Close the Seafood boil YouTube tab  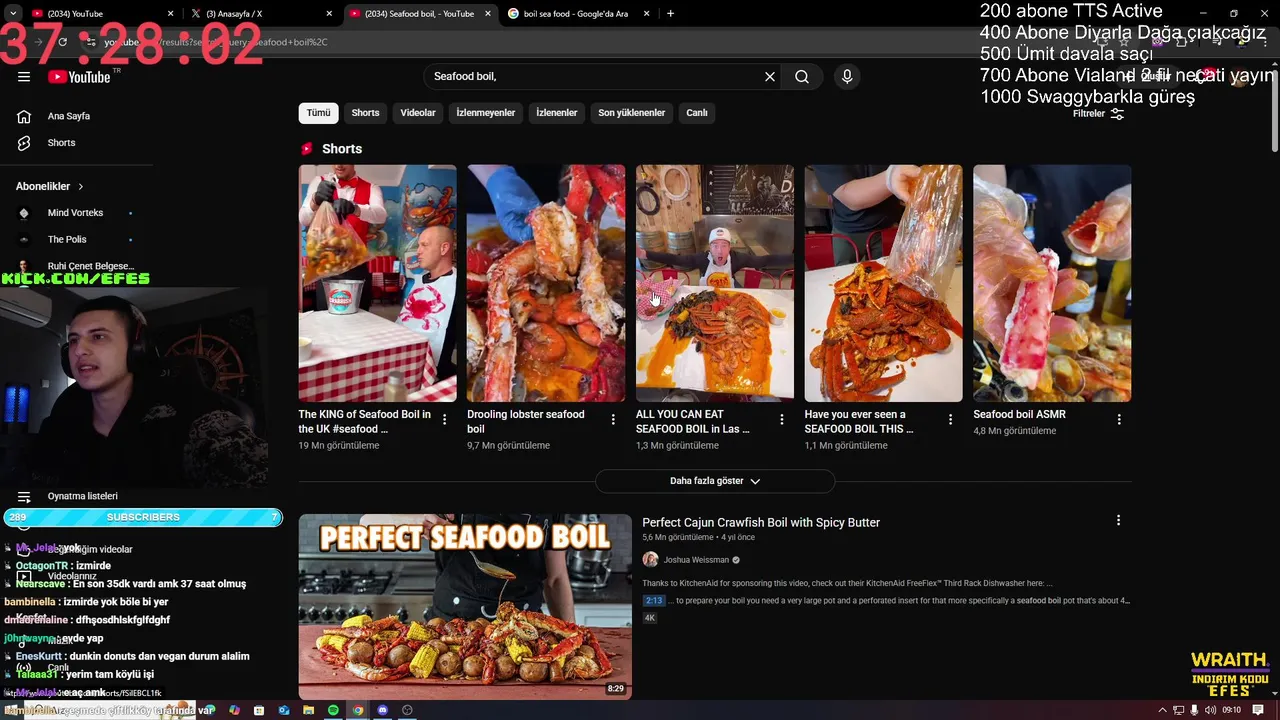coord(488,14)
